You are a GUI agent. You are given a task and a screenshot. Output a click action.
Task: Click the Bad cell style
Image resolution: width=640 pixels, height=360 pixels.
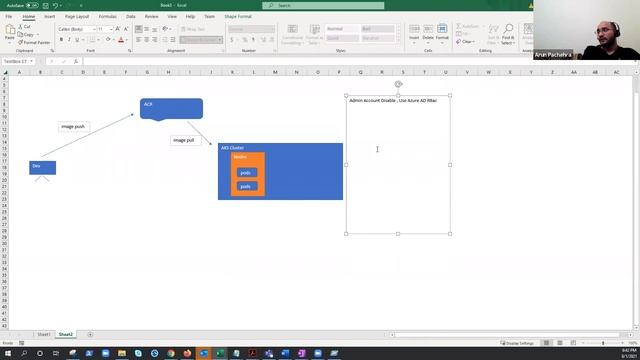click(378, 29)
